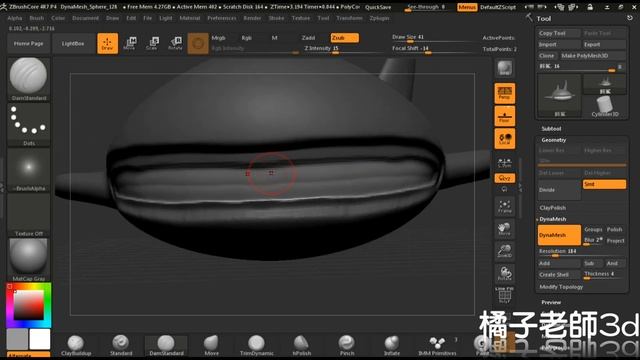
Task: Select the Draw mode button
Action: click(107, 43)
